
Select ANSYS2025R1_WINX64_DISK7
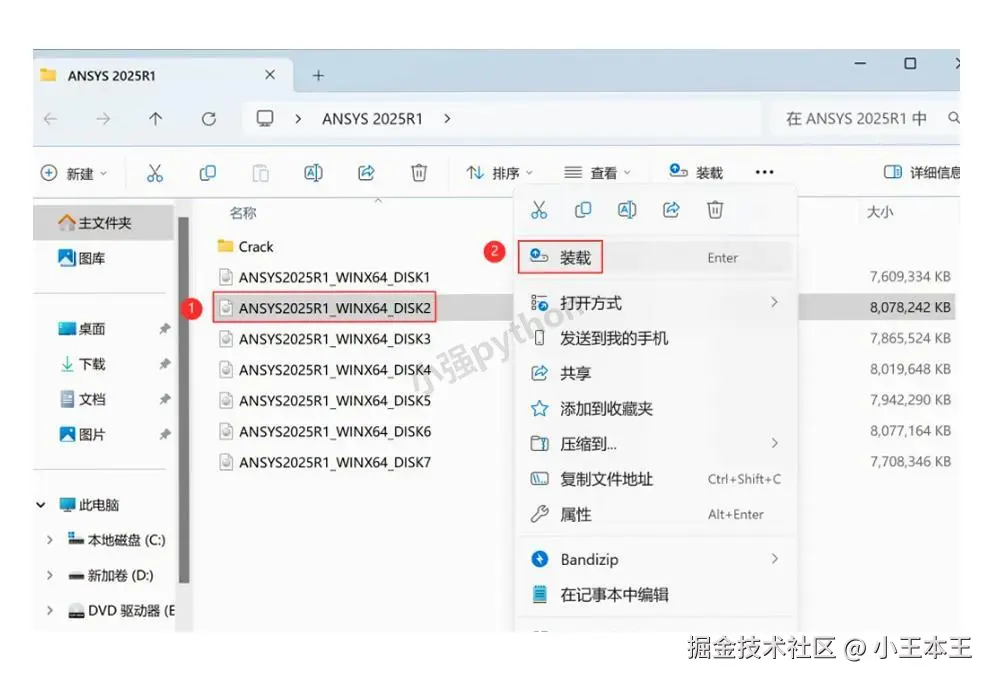coord(325,463)
